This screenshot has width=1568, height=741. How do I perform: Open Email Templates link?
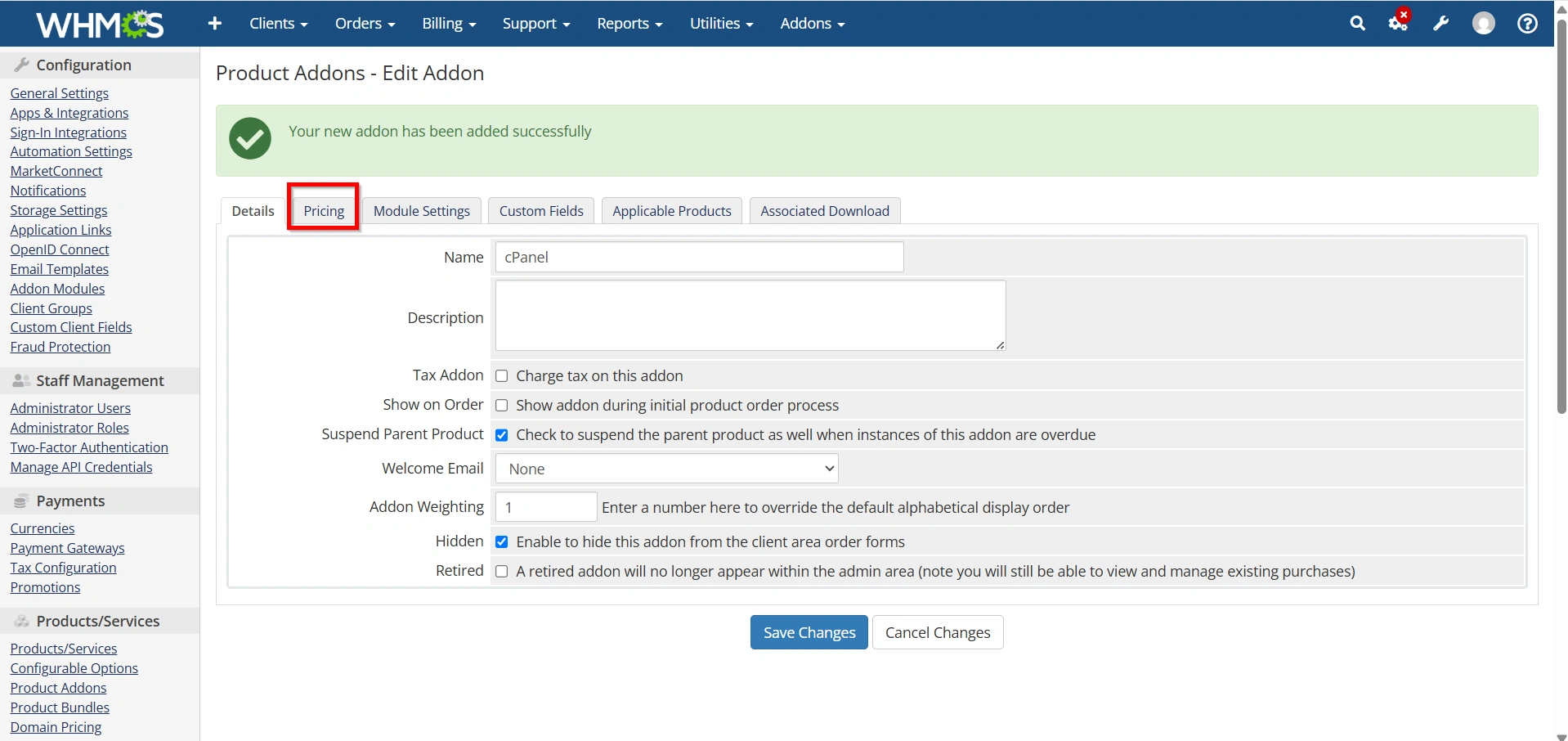pyautogui.click(x=60, y=269)
